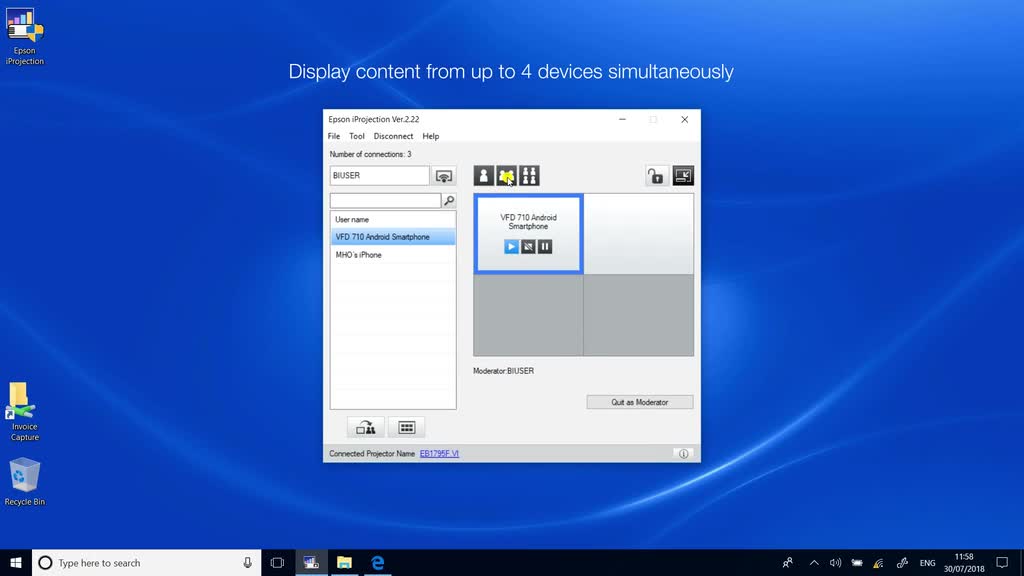1024x576 pixels.
Task: Select the empty top-right projection panel
Action: (x=639, y=234)
